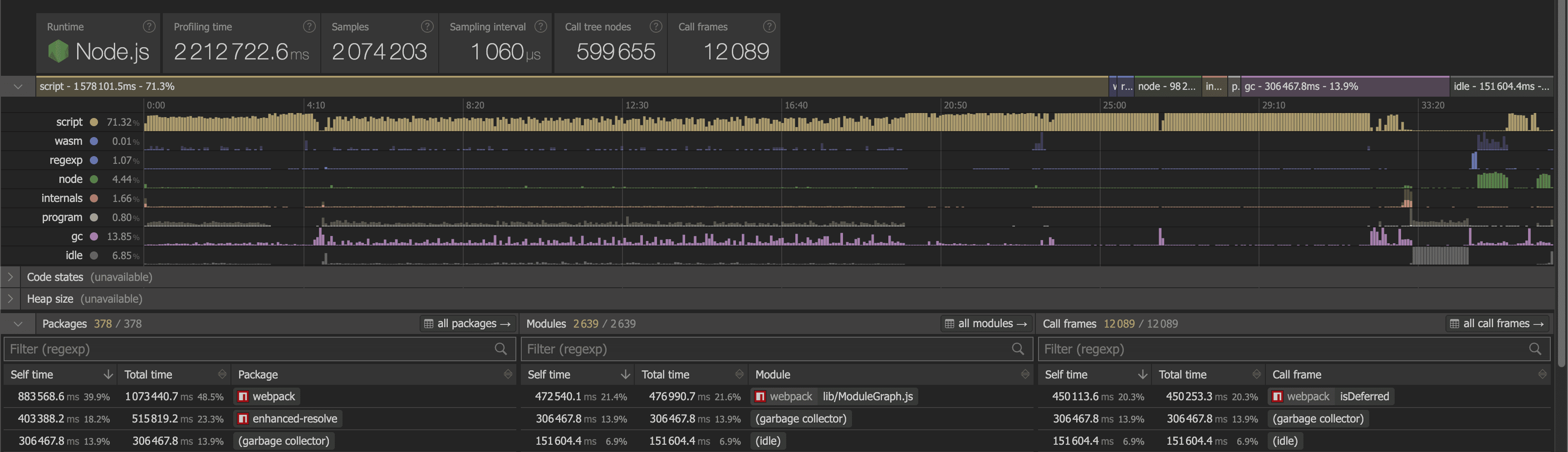Click the enhanced-resolve package npm icon
Image resolution: width=1568 pixels, height=452 pixels.
(x=243, y=418)
